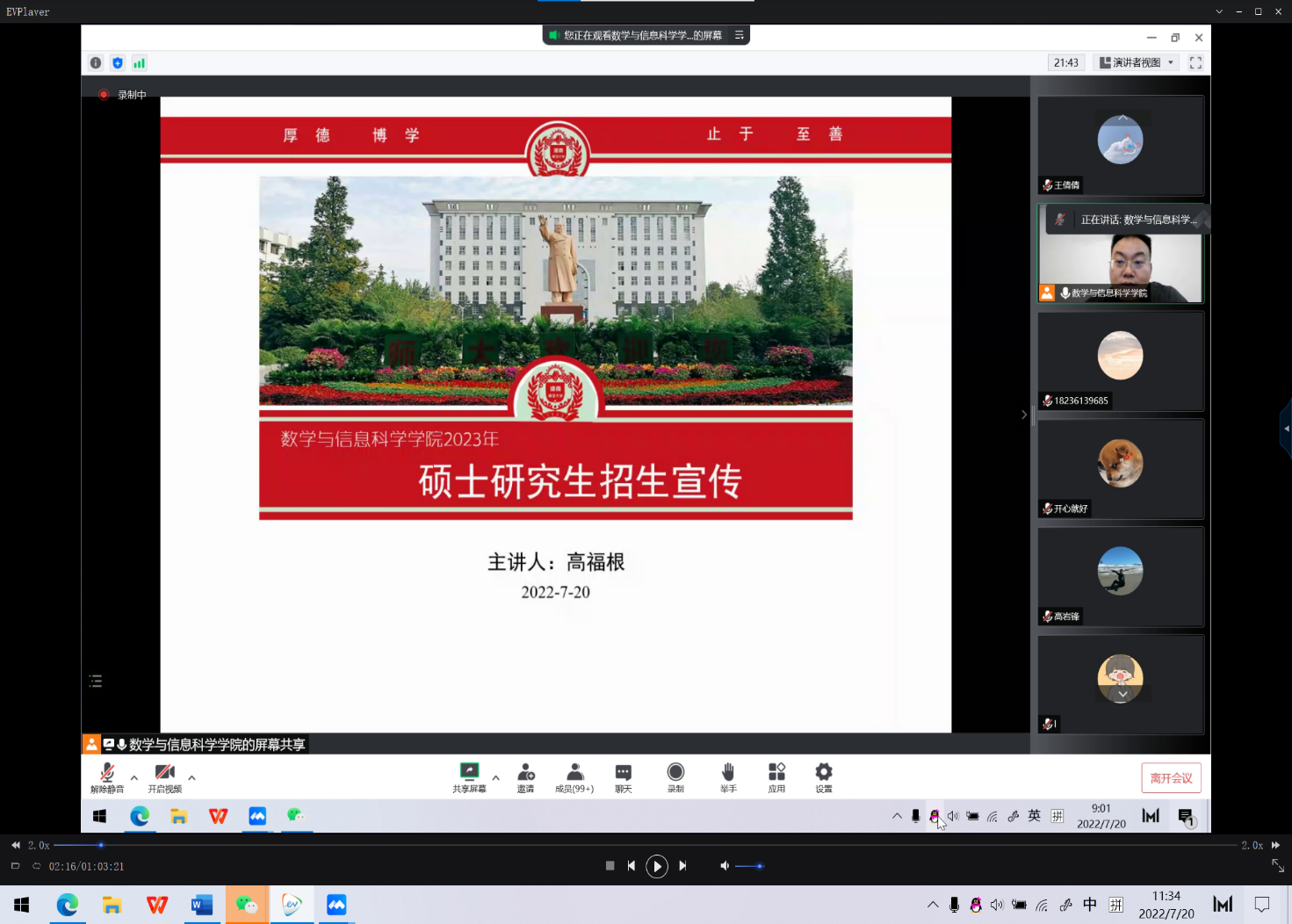Toggle 解除静音 microphone button
The image size is (1292, 924).
pos(107,777)
